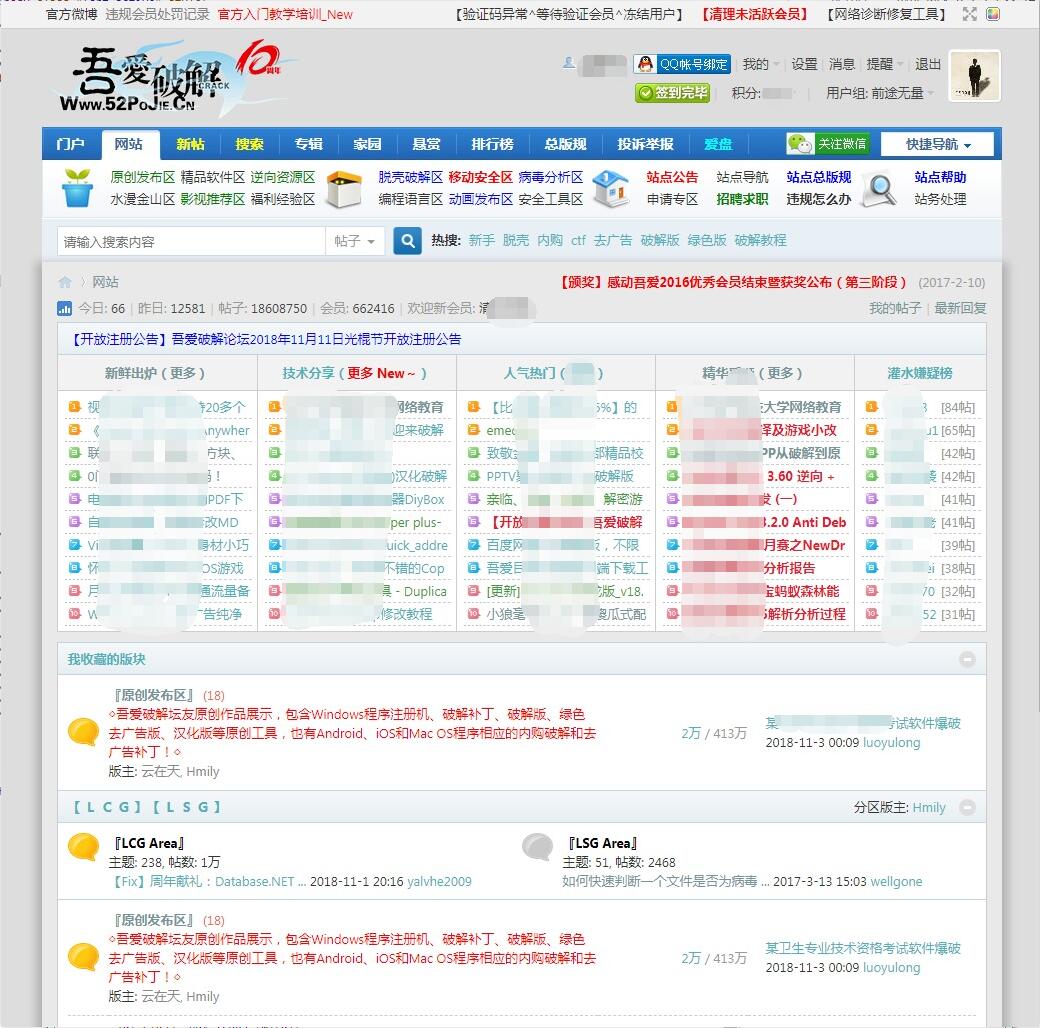This screenshot has width=1040, height=1028.
Task: Click the WeChat follow button
Action: (x=828, y=144)
